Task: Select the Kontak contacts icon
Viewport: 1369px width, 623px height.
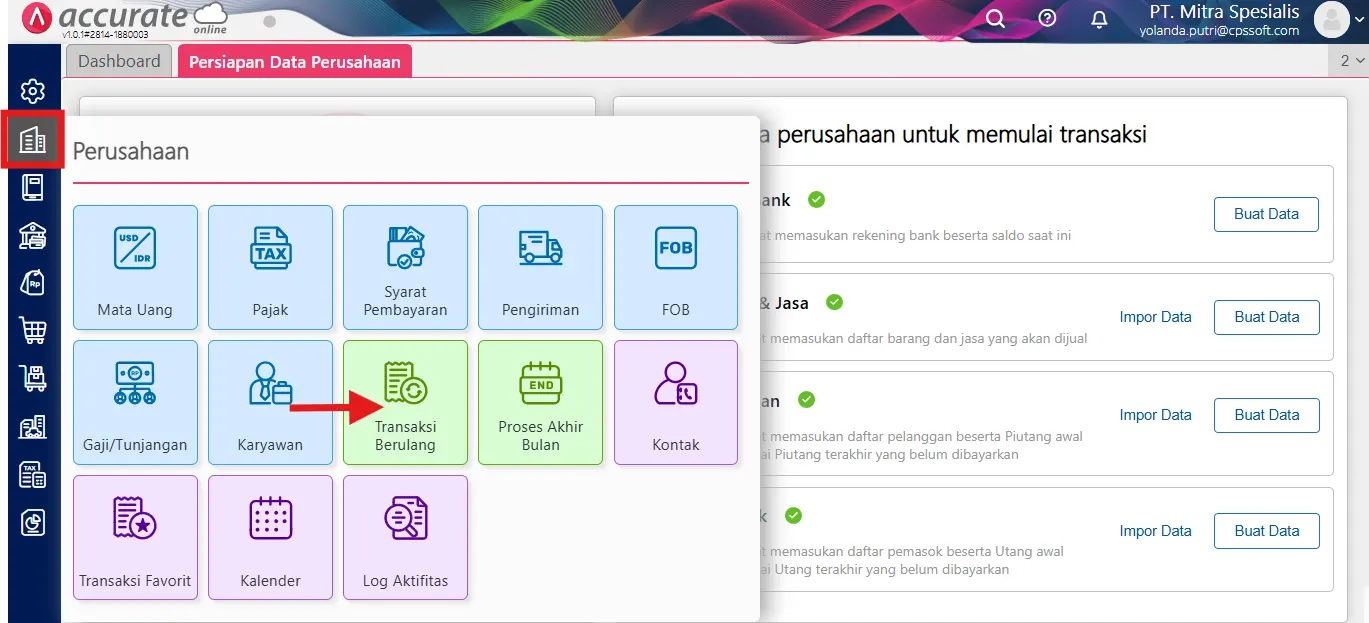Action: click(x=675, y=402)
